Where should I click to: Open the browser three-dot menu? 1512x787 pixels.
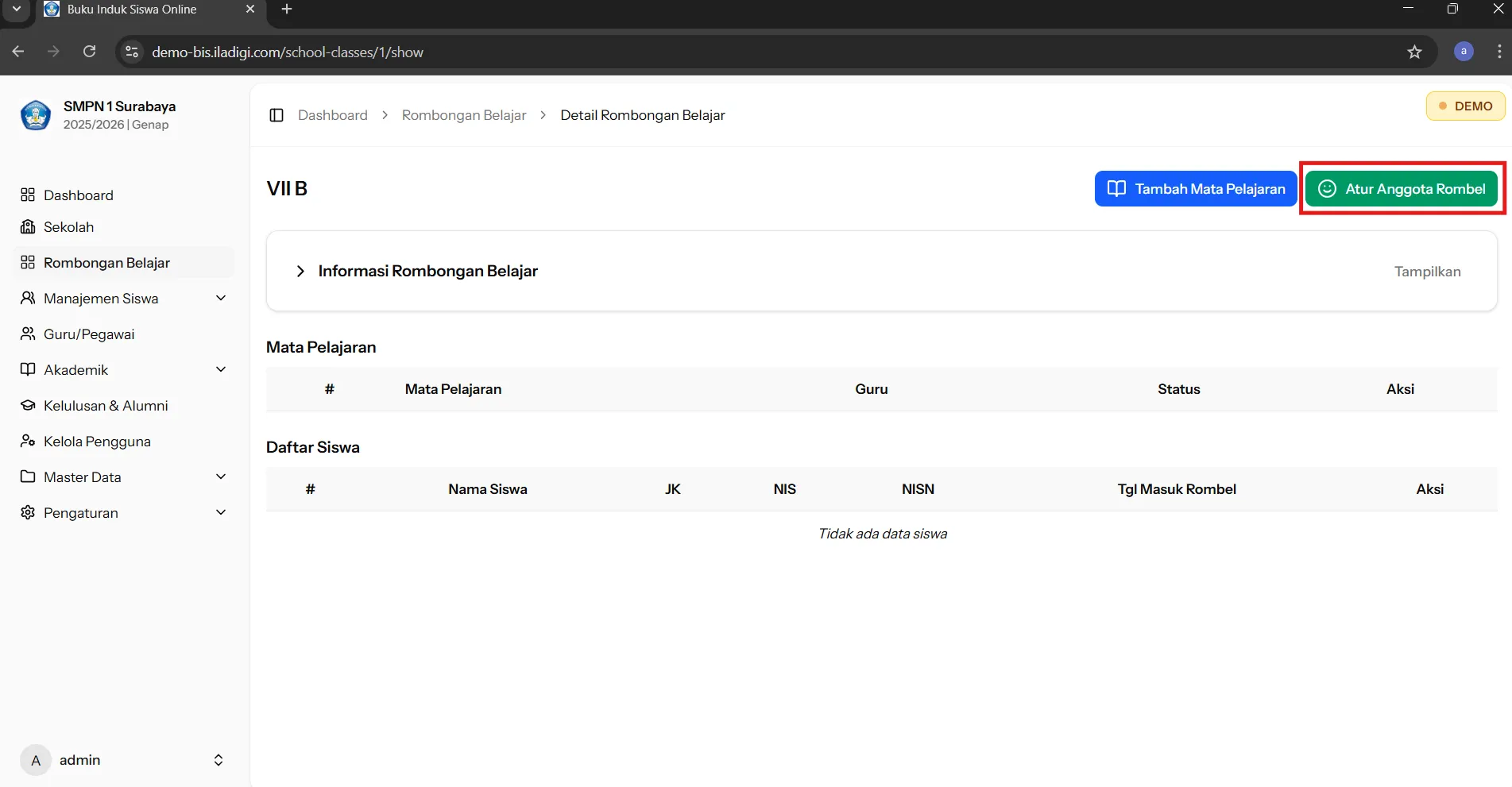[x=1499, y=52]
